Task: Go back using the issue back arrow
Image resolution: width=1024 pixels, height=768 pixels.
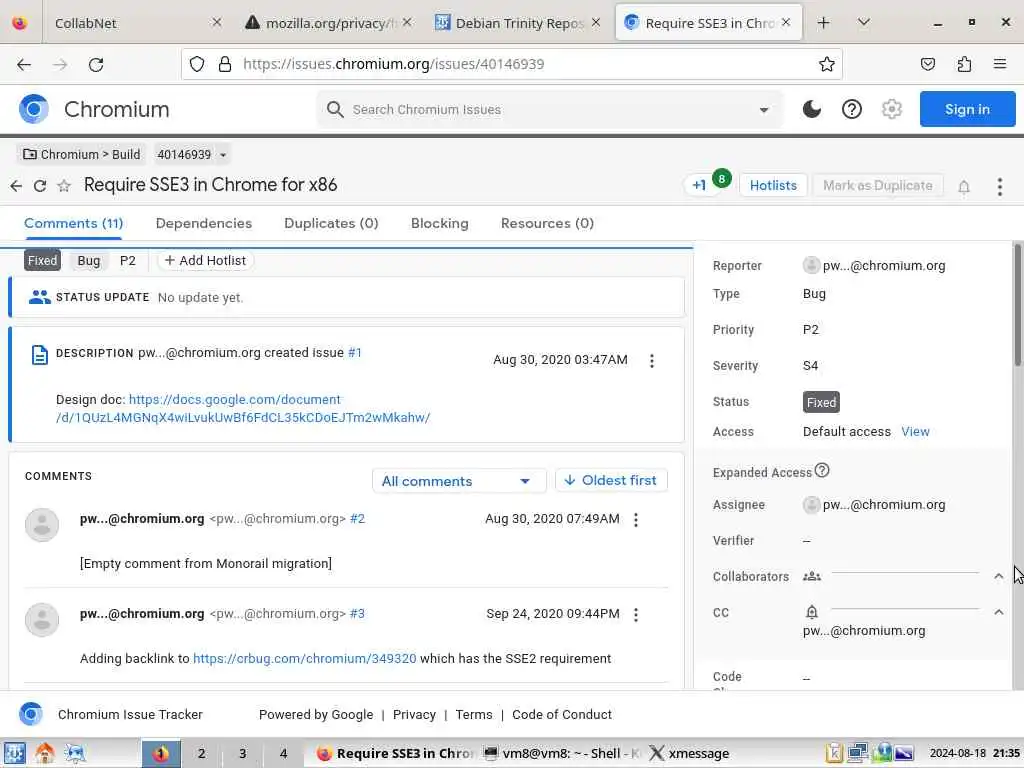Action: 16,186
